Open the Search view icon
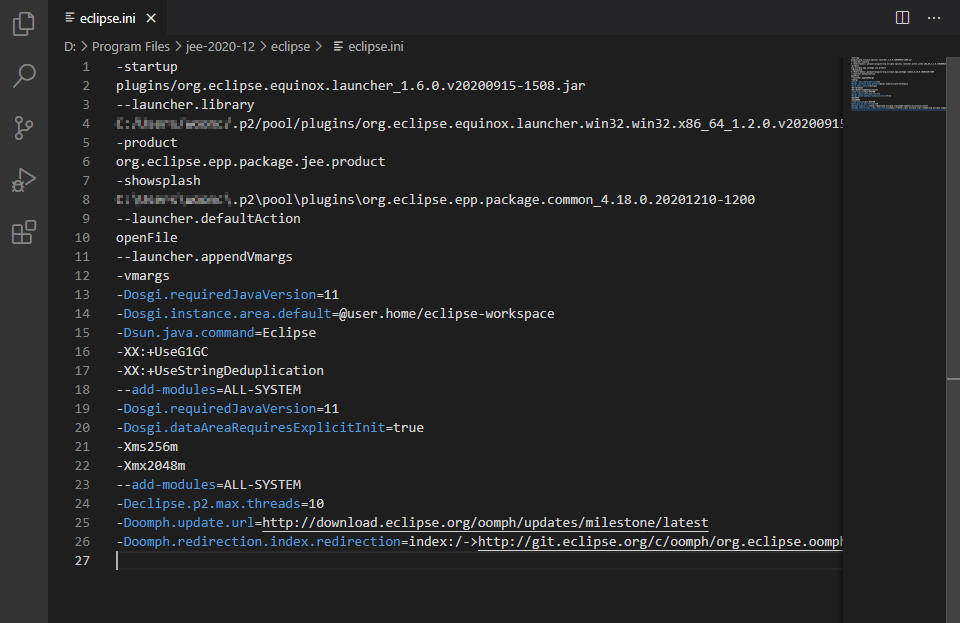Viewport: 960px width, 623px height. point(24,76)
